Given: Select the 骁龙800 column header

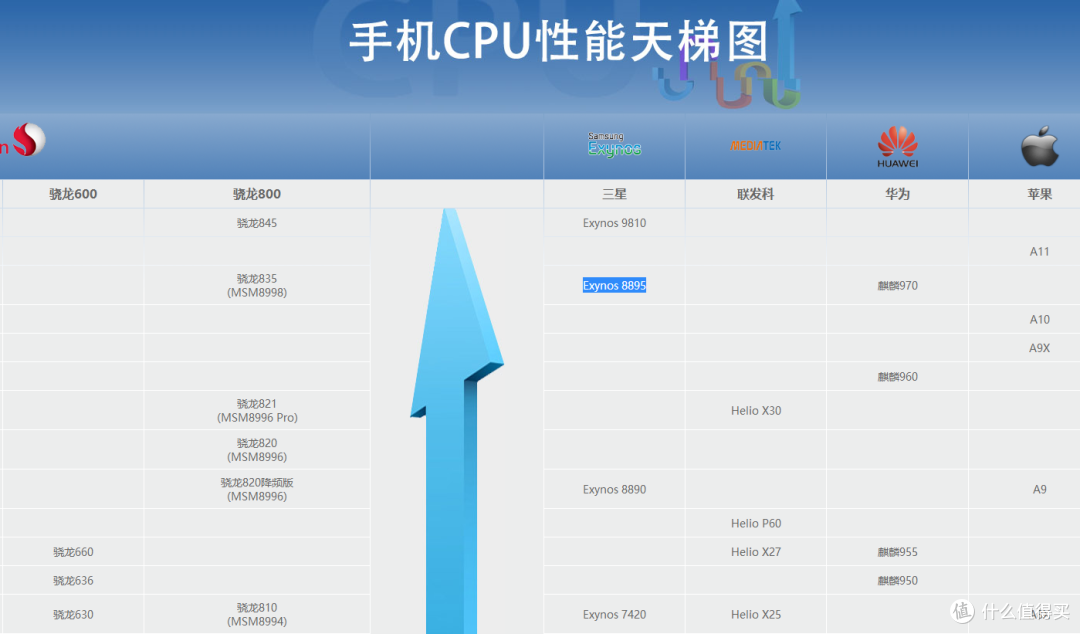Looking at the screenshot, I should point(257,194).
